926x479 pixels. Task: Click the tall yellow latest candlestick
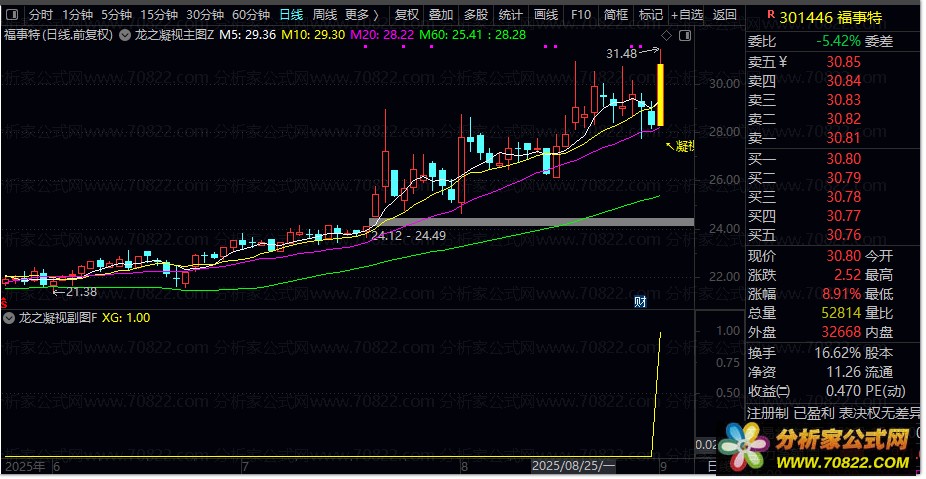pos(660,95)
